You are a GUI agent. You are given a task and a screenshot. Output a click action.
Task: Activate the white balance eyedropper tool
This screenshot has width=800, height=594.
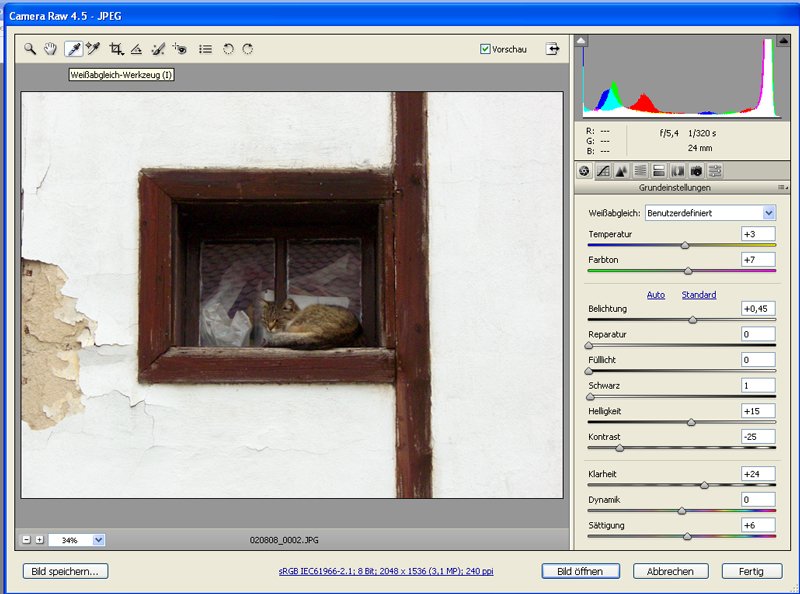(x=73, y=48)
